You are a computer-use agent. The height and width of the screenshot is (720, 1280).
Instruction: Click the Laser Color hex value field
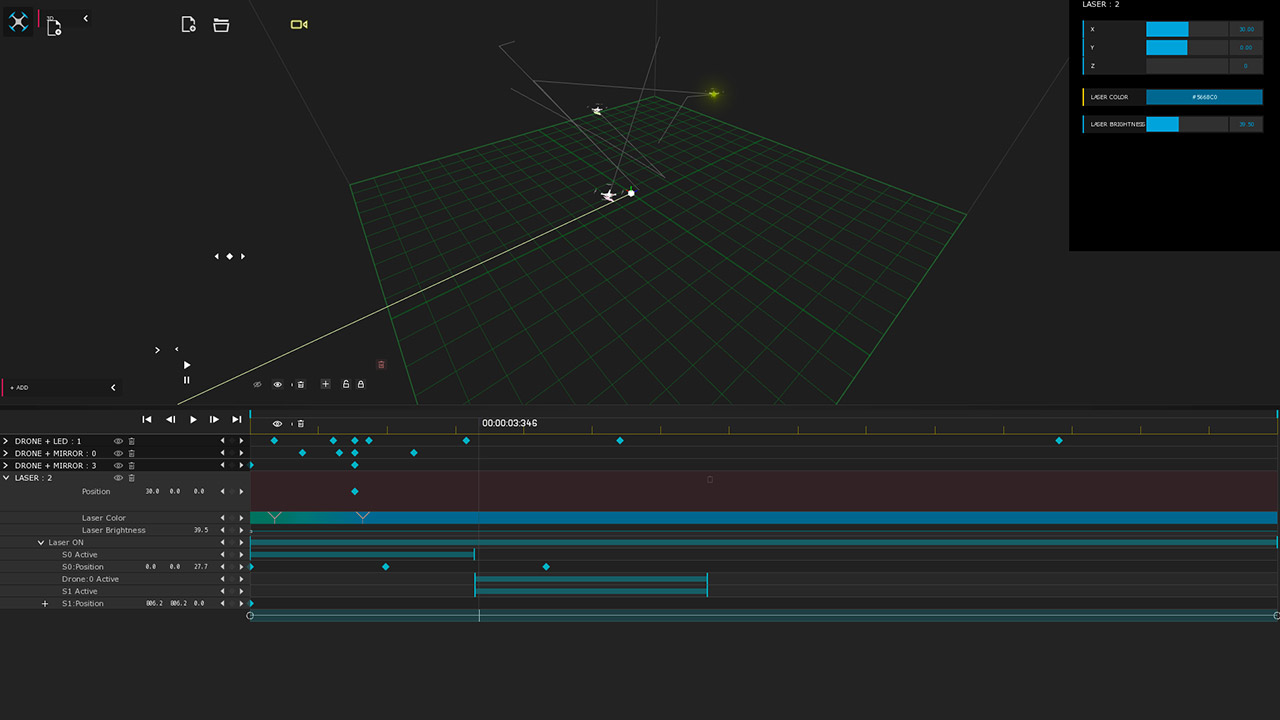coord(1204,97)
